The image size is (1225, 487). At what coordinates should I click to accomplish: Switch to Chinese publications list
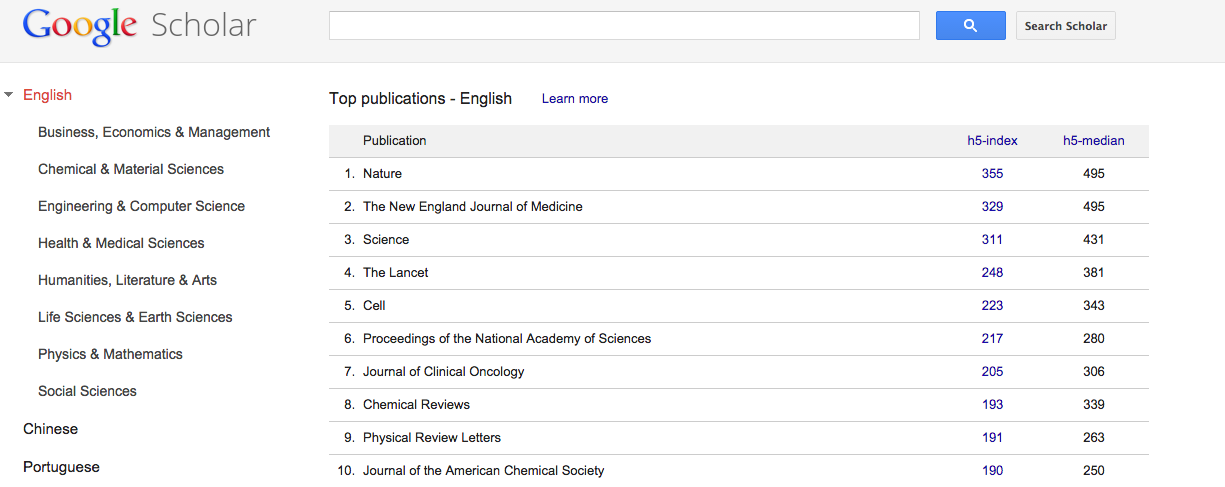click(x=50, y=429)
